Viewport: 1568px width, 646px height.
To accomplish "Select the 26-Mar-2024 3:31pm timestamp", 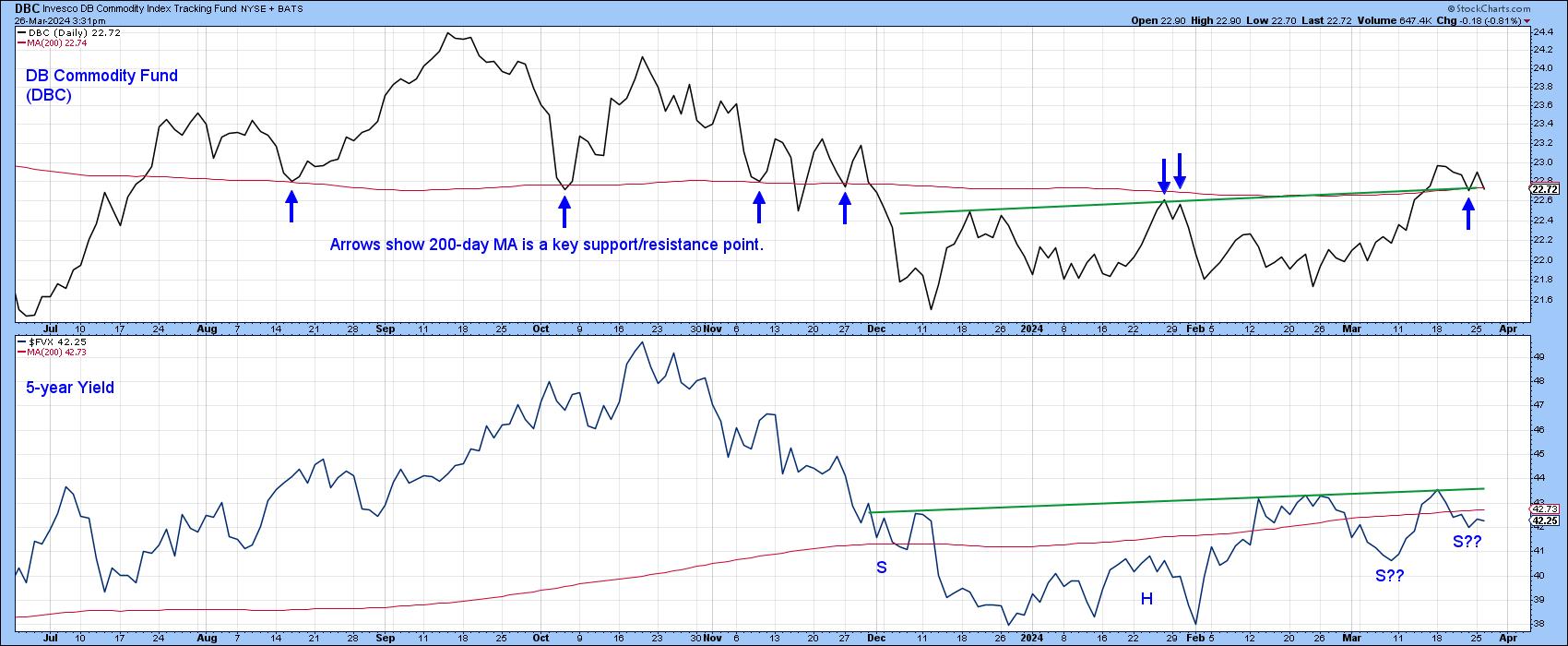I will pyautogui.click(x=58, y=19).
